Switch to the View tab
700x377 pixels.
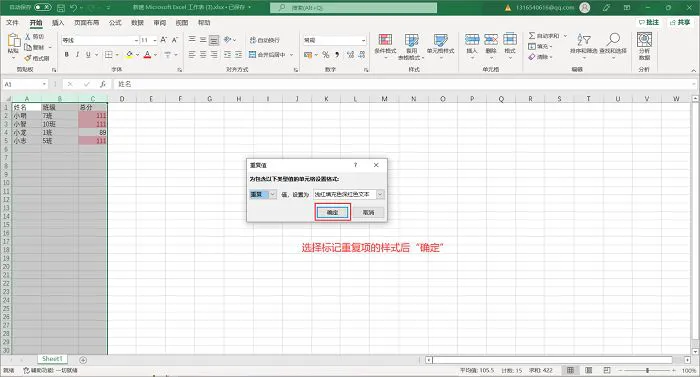click(x=181, y=22)
